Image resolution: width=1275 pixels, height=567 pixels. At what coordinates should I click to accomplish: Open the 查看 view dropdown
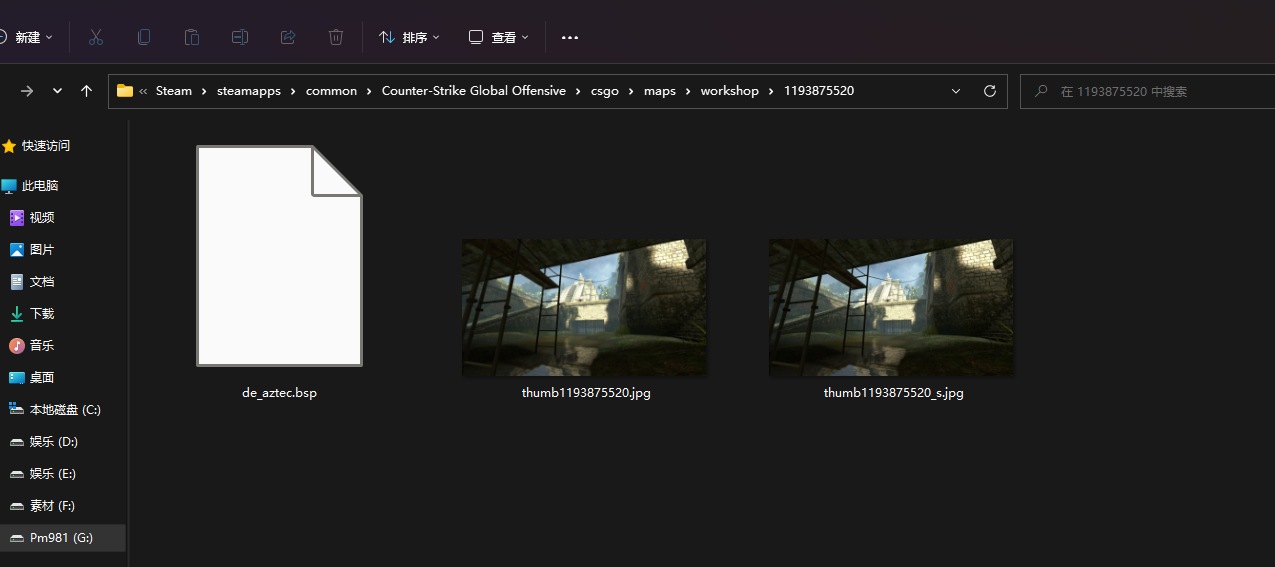(x=498, y=37)
